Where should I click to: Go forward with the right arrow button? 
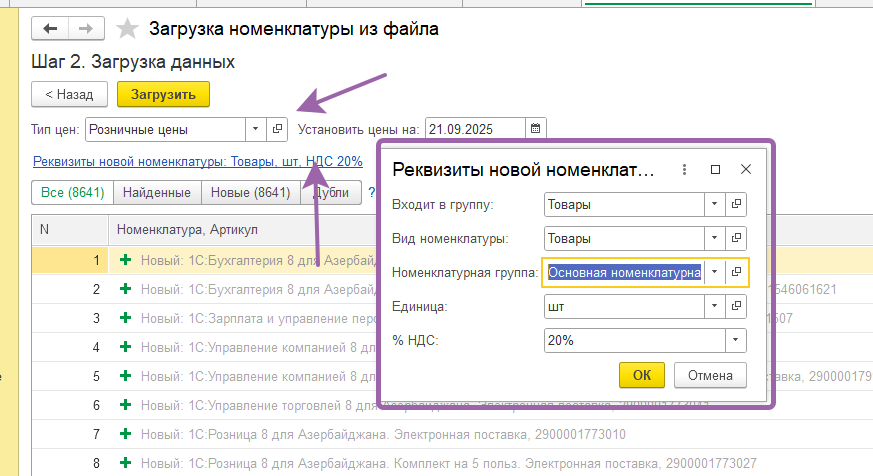pyautogui.click(x=86, y=28)
